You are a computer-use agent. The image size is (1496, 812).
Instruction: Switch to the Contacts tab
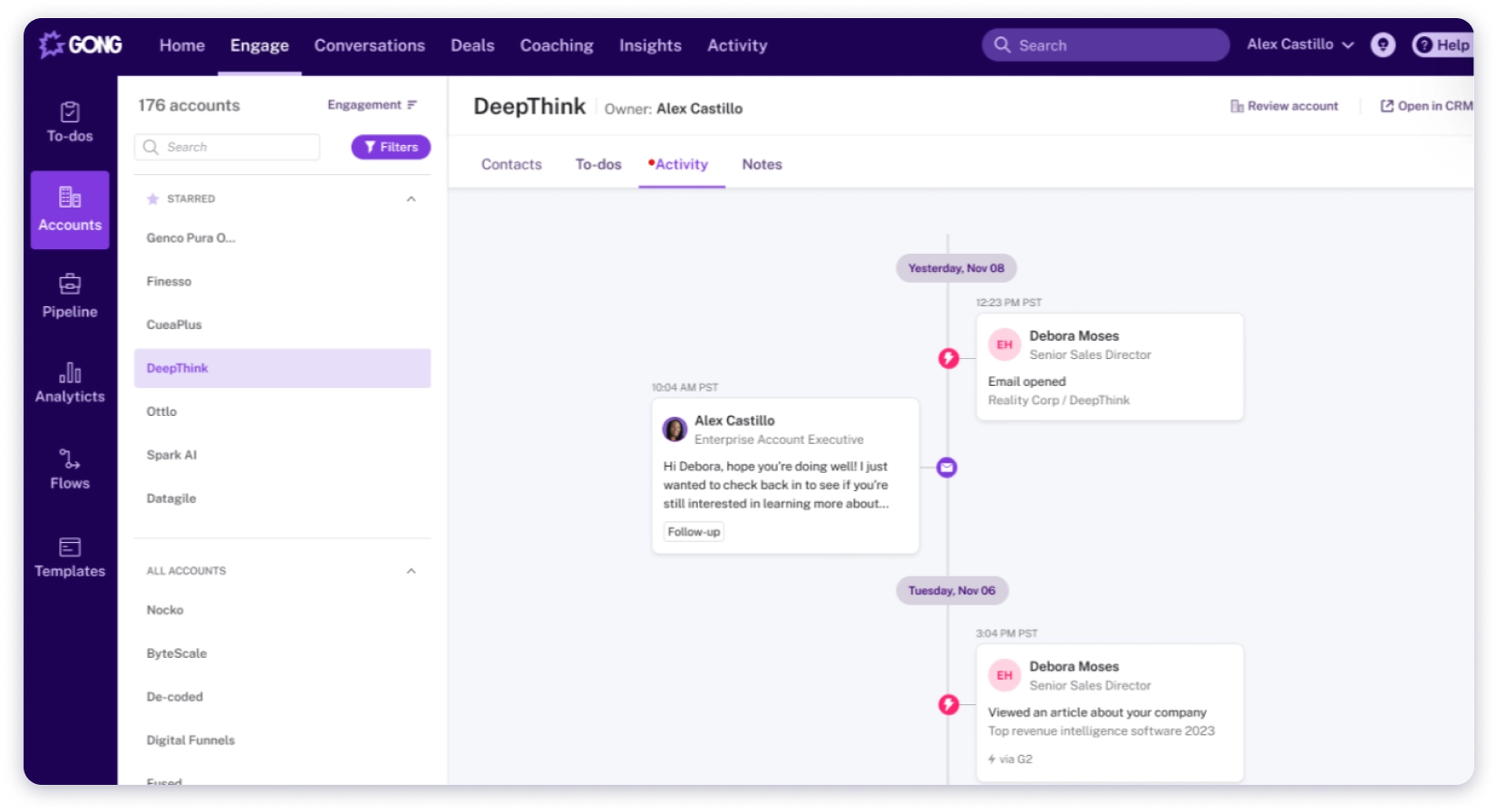click(511, 164)
